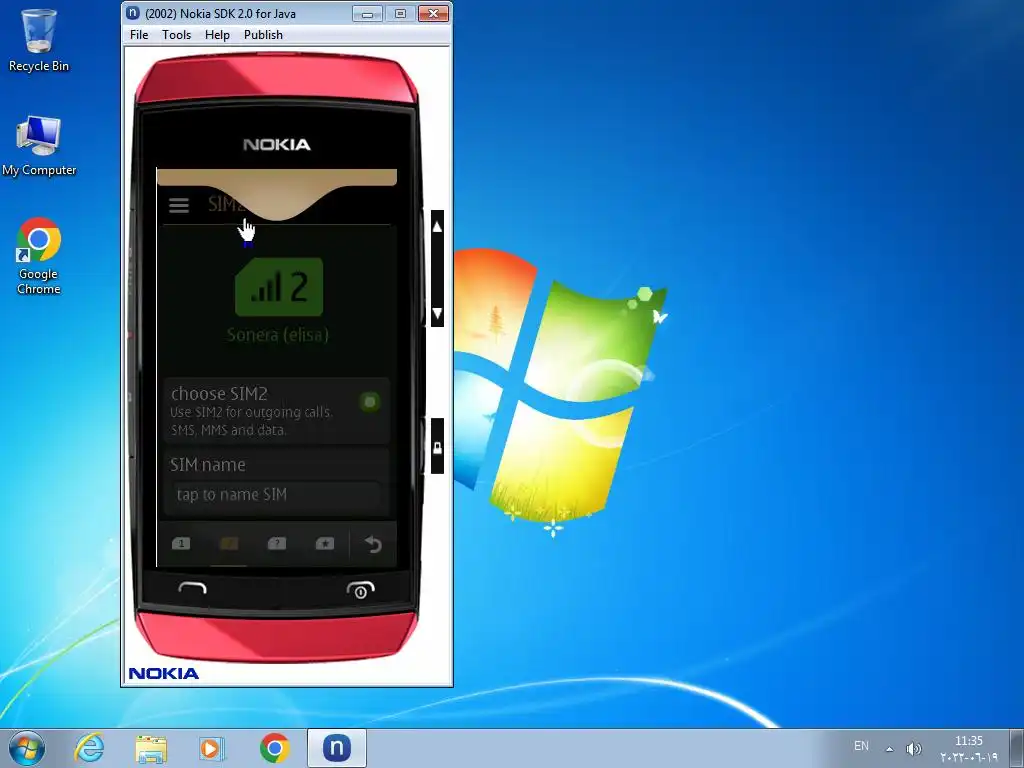The height and width of the screenshot is (768, 1024).
Task: Click the 'SIM name' label
Action: coord(208,464)
